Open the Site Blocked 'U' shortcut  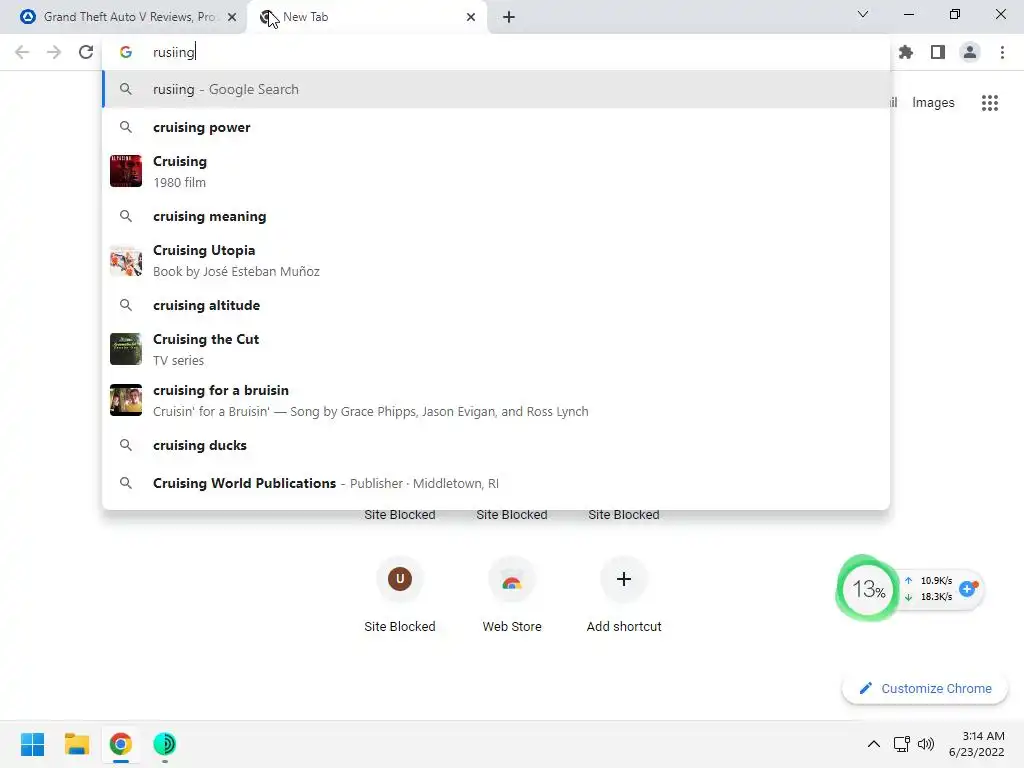(400, 594)
